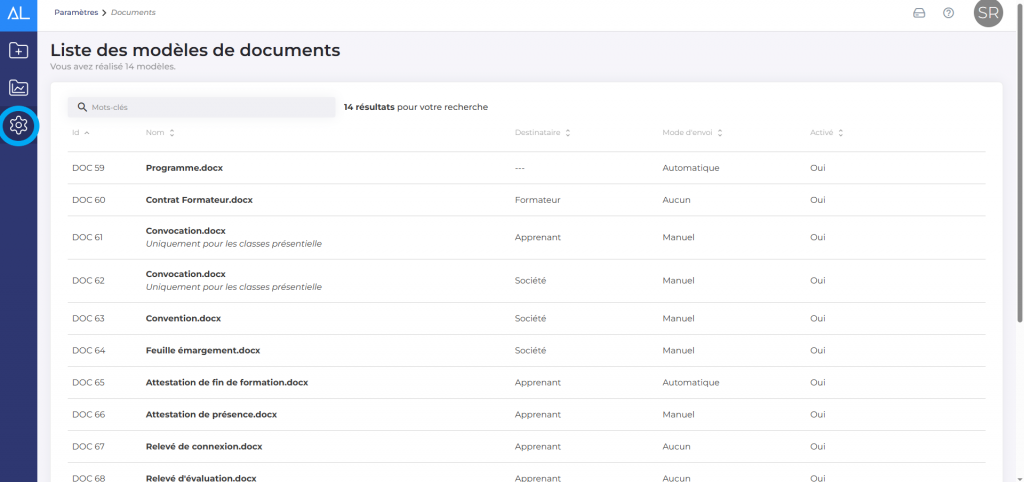
Task: Go to Paramètres in the breadcrumb
Action: coord(76,12)
